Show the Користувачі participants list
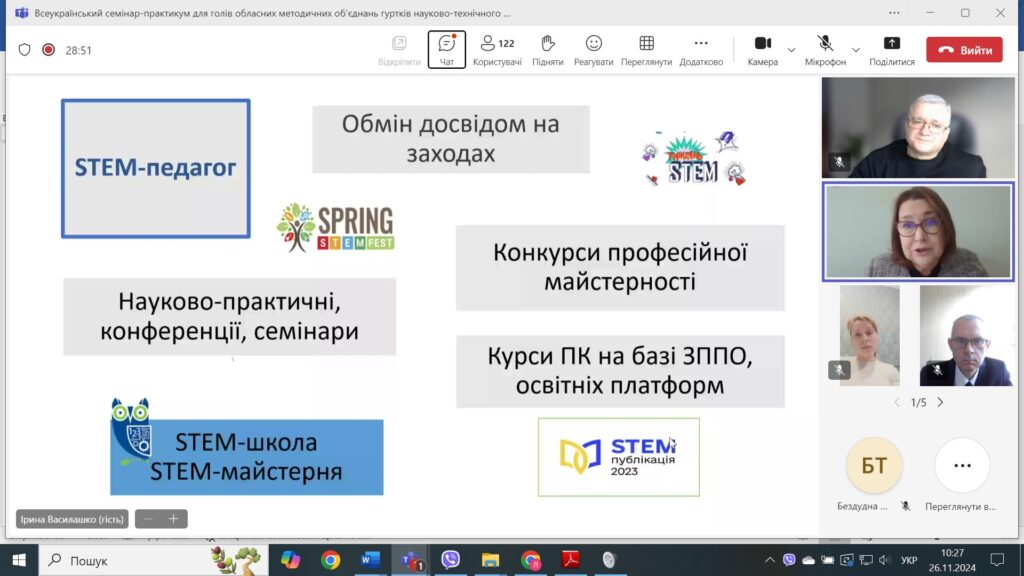Image resolution: width=1024 pixels, height=576 pixels. point(497,50)
